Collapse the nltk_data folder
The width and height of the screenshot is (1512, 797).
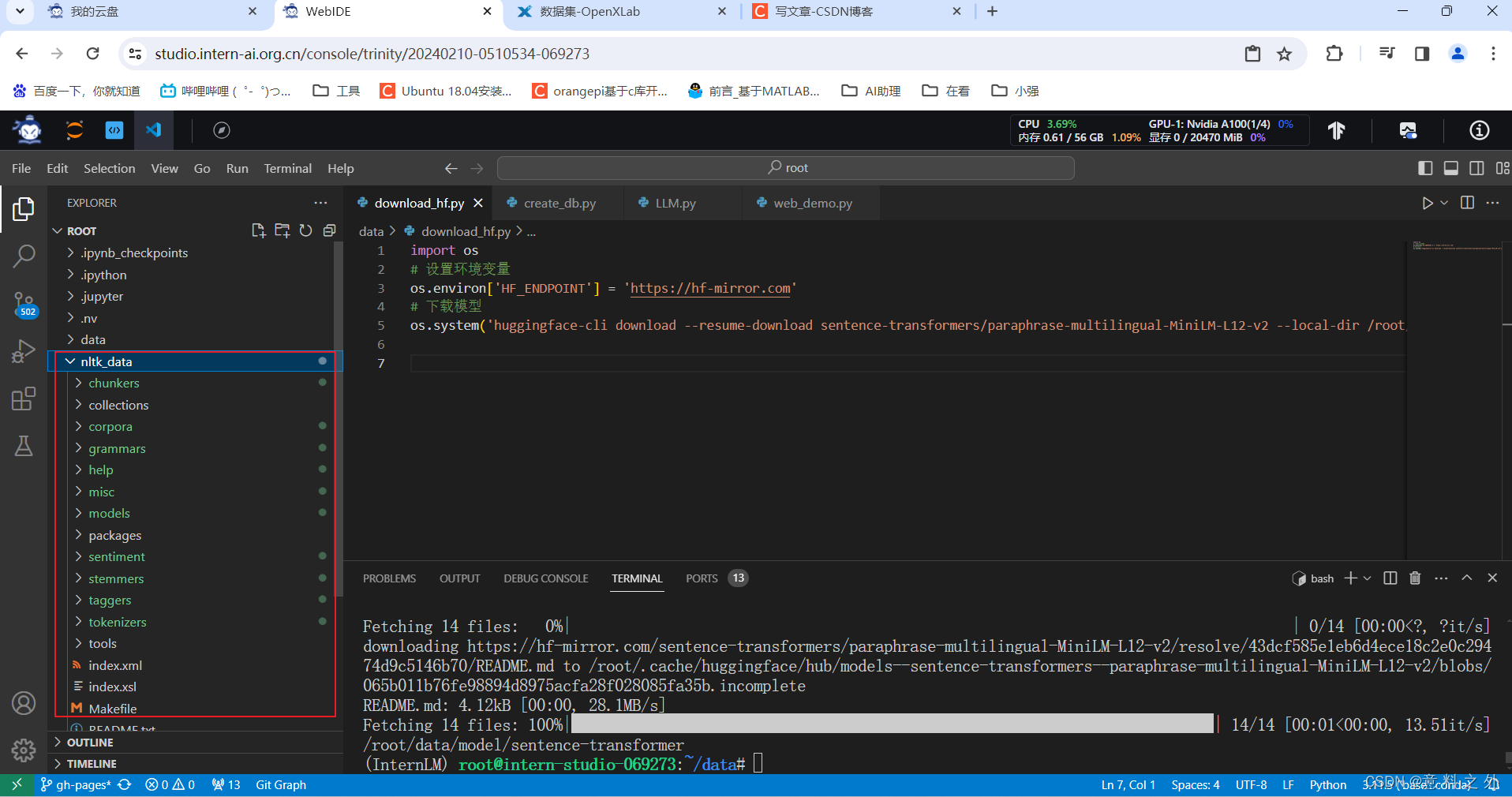[x=70, y=361]
